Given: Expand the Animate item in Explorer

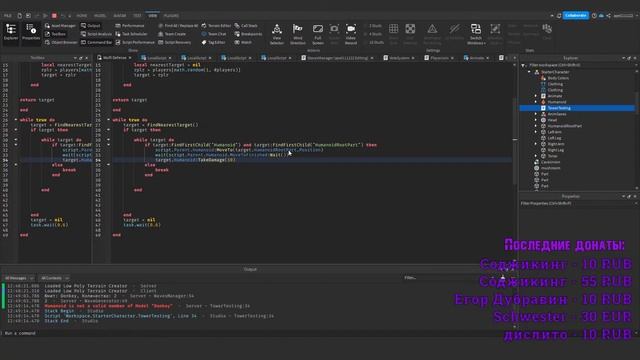Looking at the screenshot, I should pos(536,96).
